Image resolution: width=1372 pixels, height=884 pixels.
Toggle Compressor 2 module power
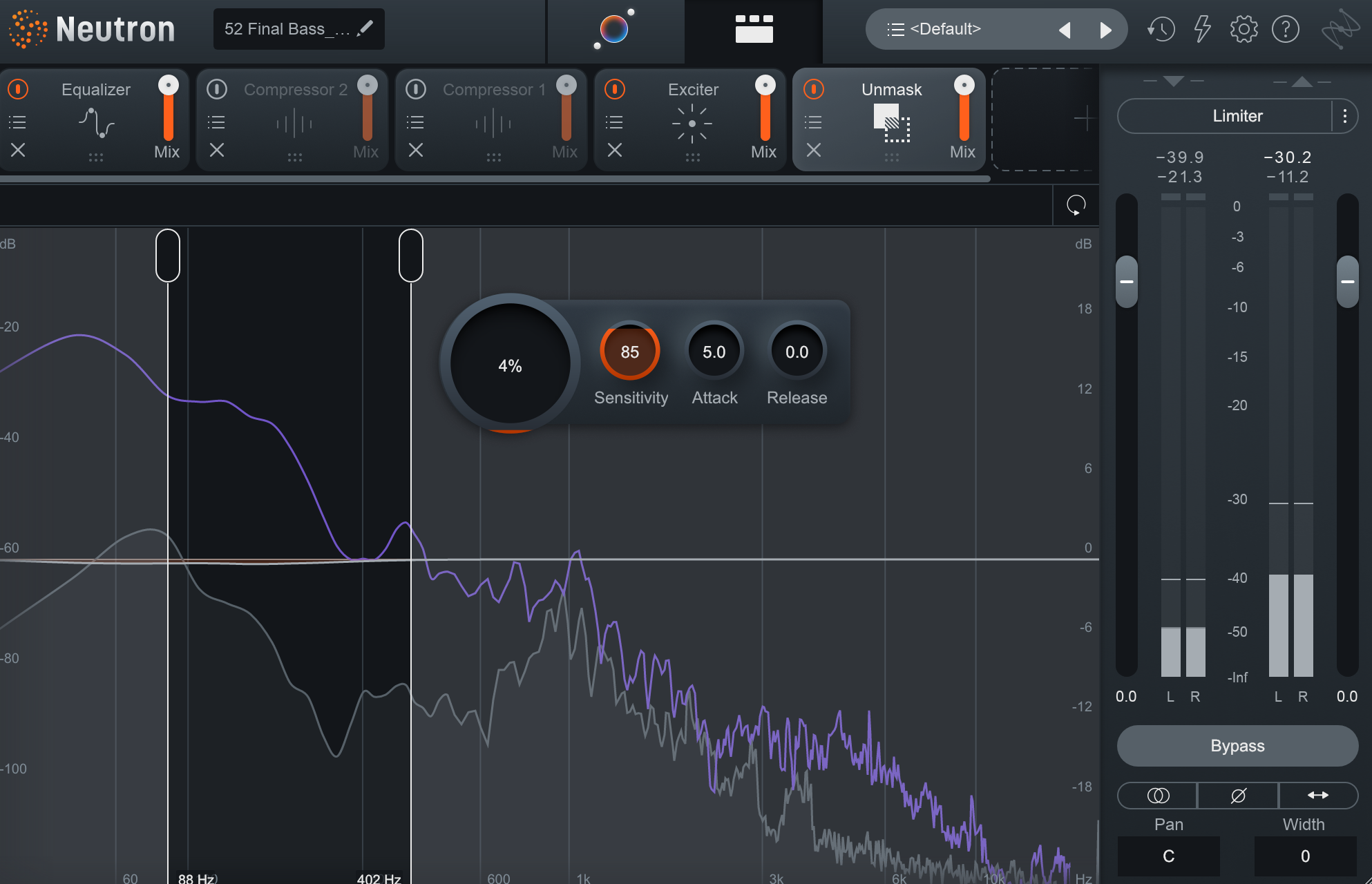point(217,89)
